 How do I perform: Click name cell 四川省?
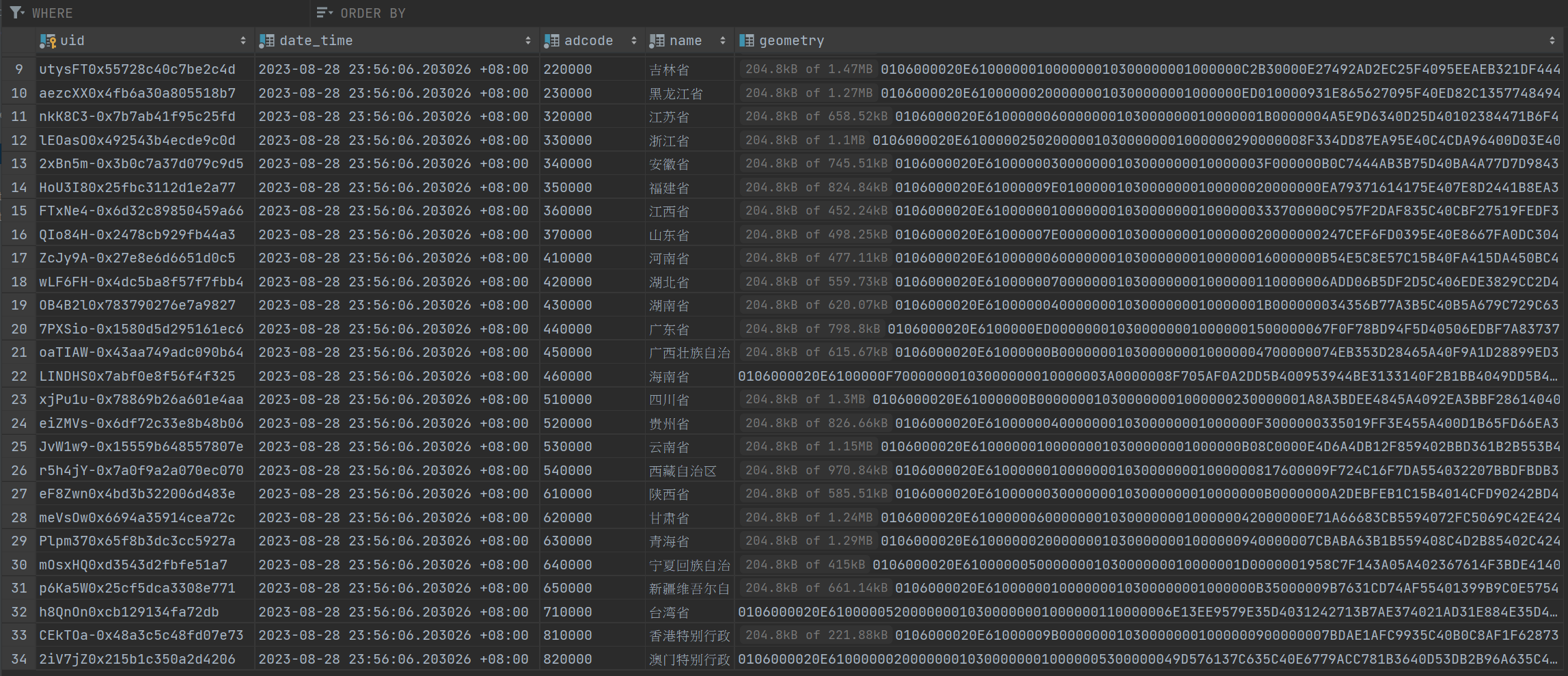point(690,399)
